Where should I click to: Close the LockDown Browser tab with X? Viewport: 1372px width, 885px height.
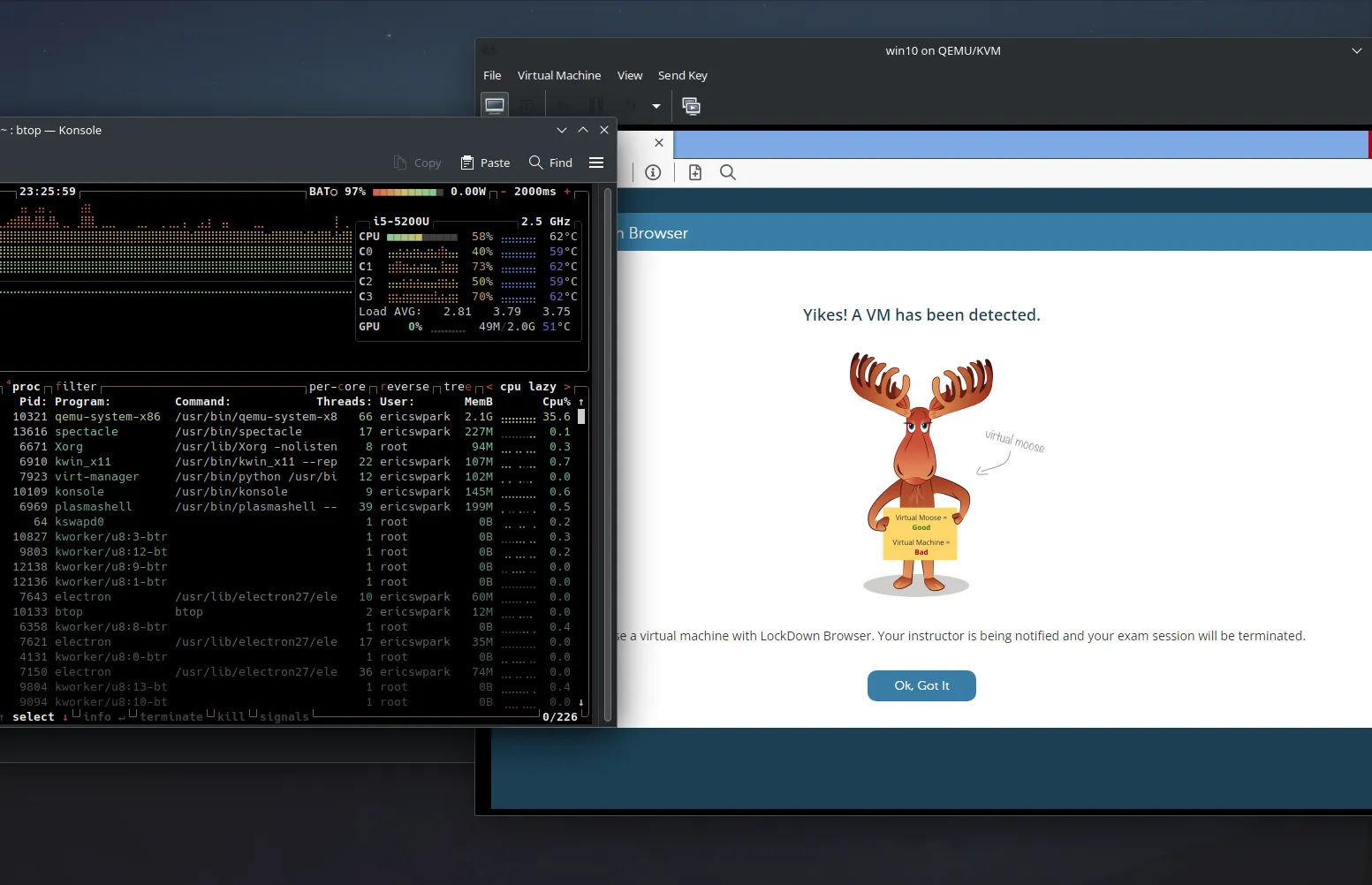pos(659,142)
